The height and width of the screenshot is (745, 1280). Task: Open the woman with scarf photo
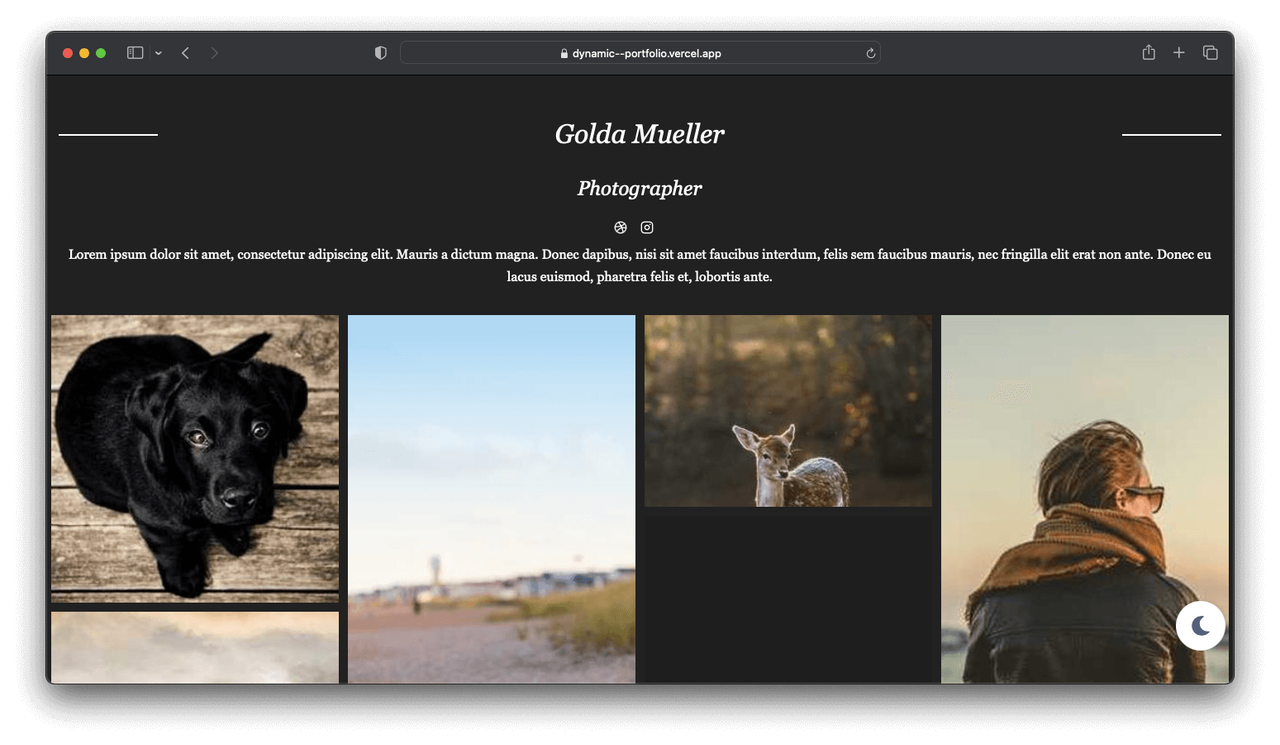[1085, 499]
